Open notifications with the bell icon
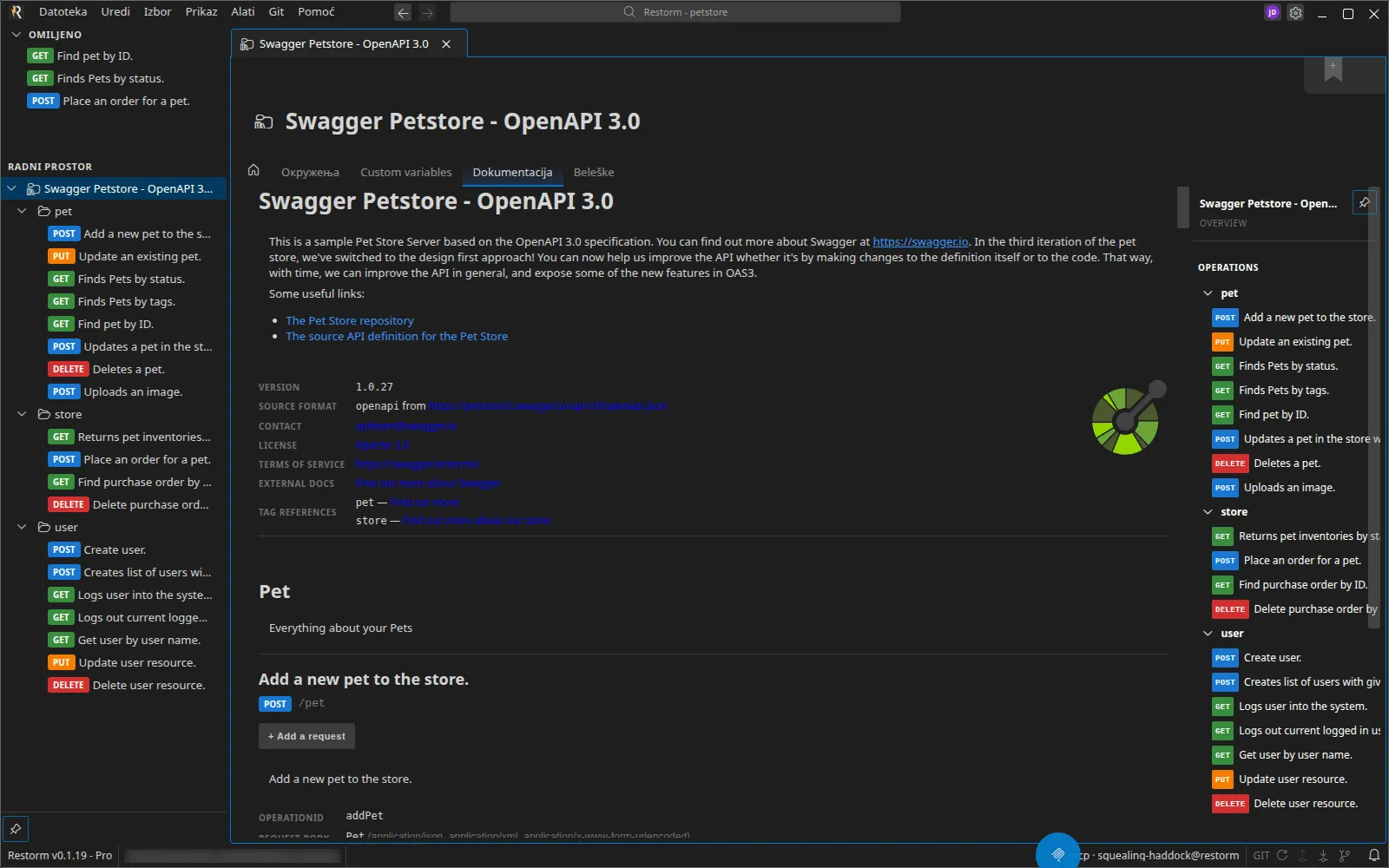This screenshot has width=1389, height=868. 1373,855
